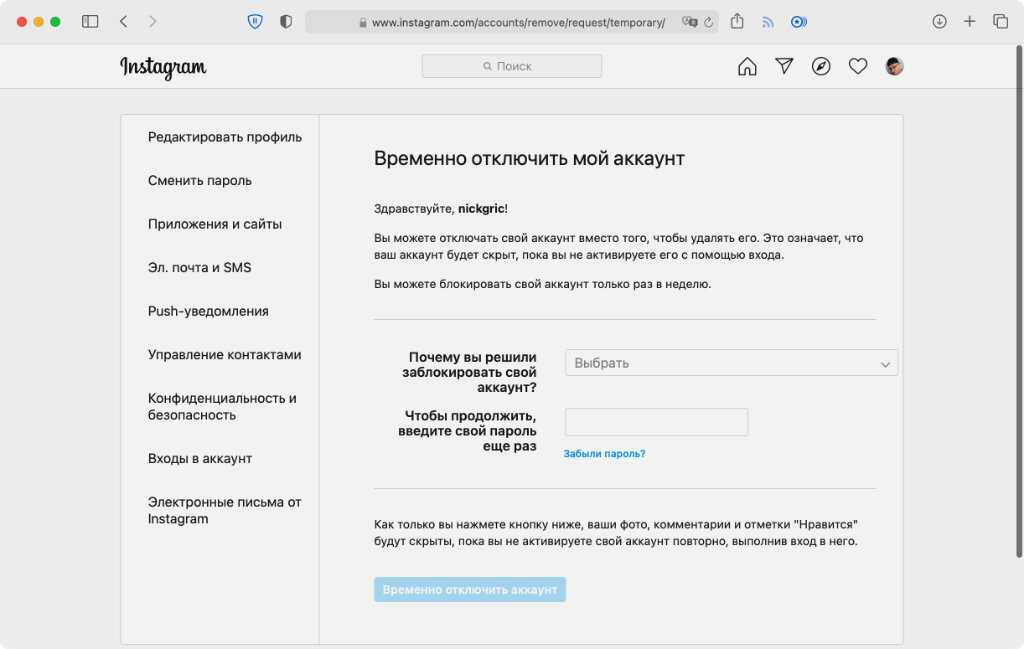Open the Share icon in the Safari toolbar
Screen dimensions: 1024x649
tap(737, 21)
